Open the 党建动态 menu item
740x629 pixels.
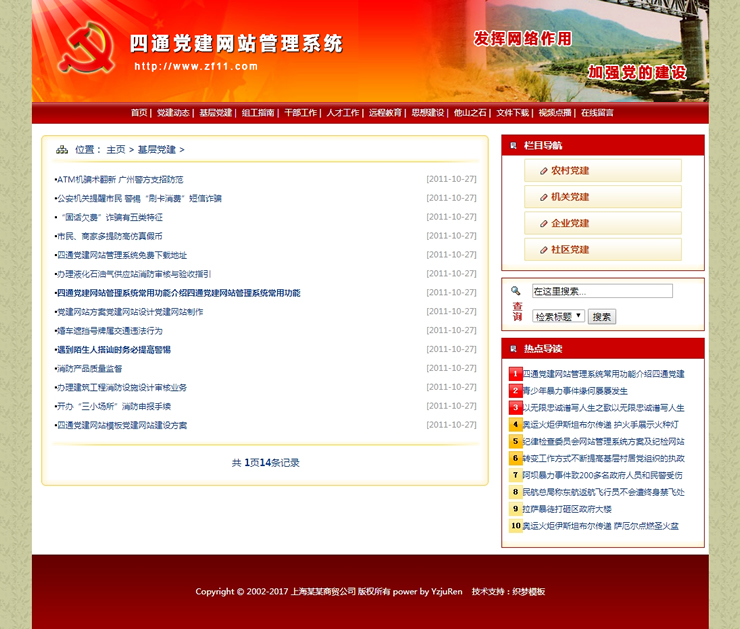(173, 113)
